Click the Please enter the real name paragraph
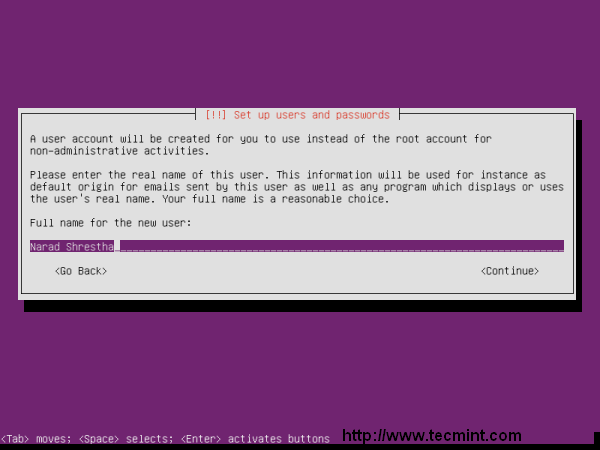This screenshot has height=450, width=600. [x=297, y=187]
